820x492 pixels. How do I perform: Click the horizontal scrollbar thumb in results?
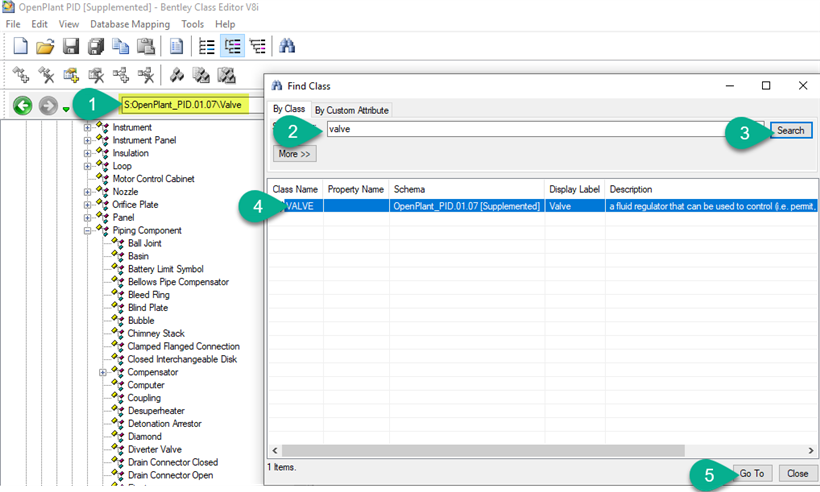point(483,450)
